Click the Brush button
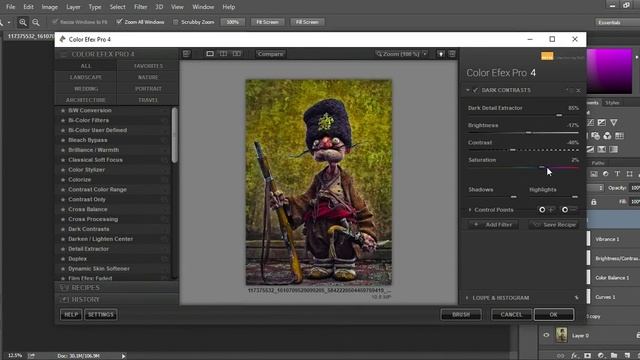Image resolution: width=640 pixels, height=360 pixels. tap(461, 315)
